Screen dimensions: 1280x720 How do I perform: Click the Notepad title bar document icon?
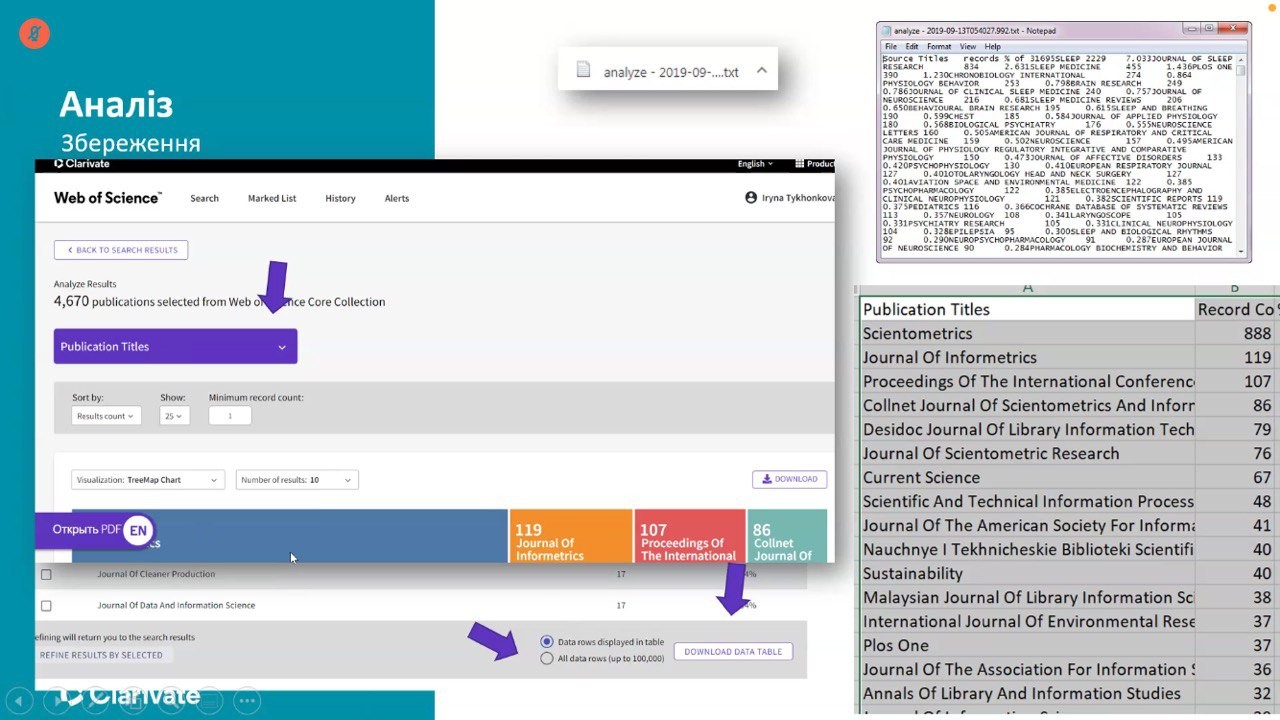point(886,30)
